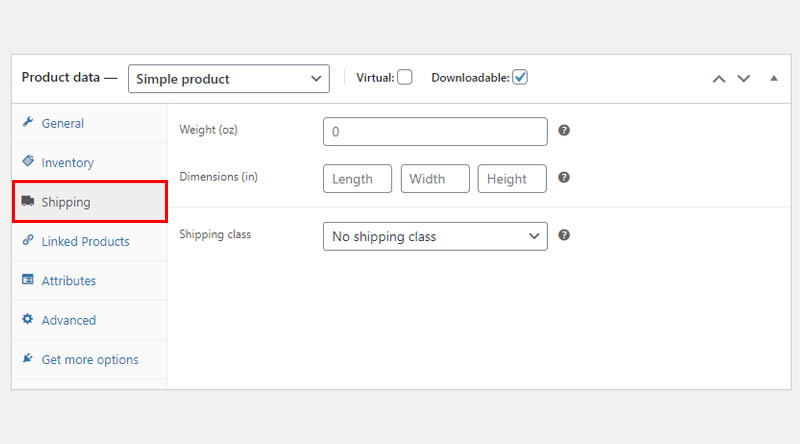Click the help icon beside Weight field

click(x=564, y=131)
